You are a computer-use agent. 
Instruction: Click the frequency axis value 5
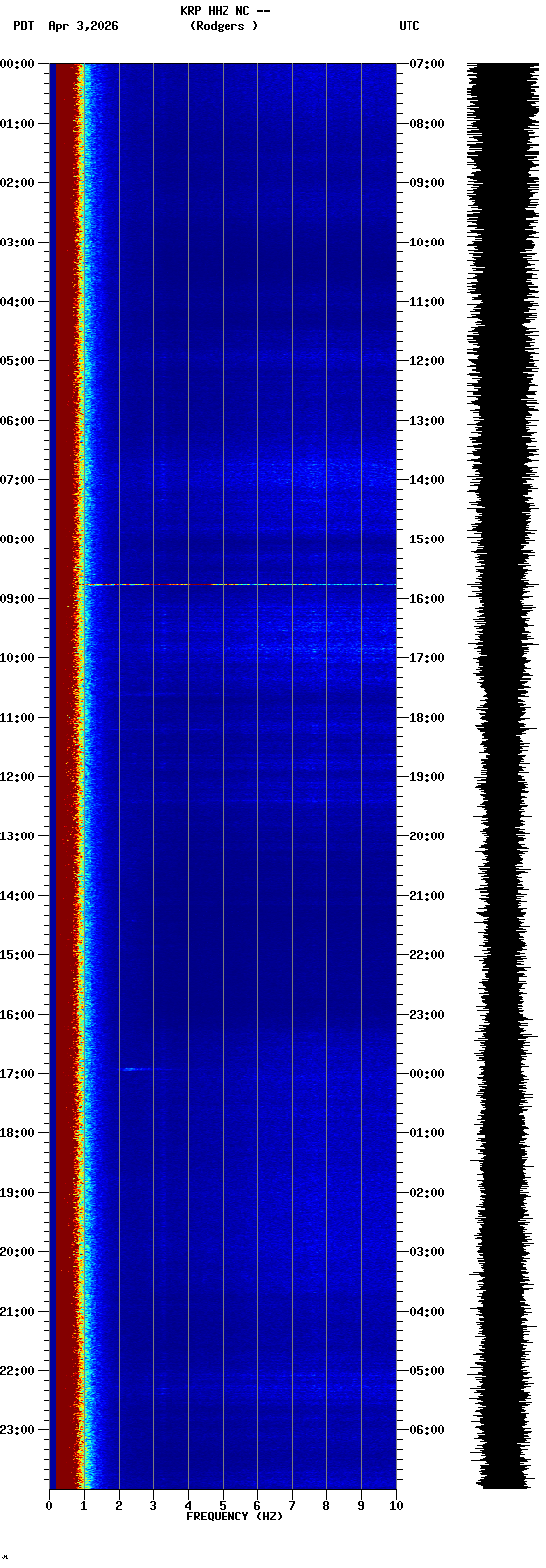point(223,1506)
